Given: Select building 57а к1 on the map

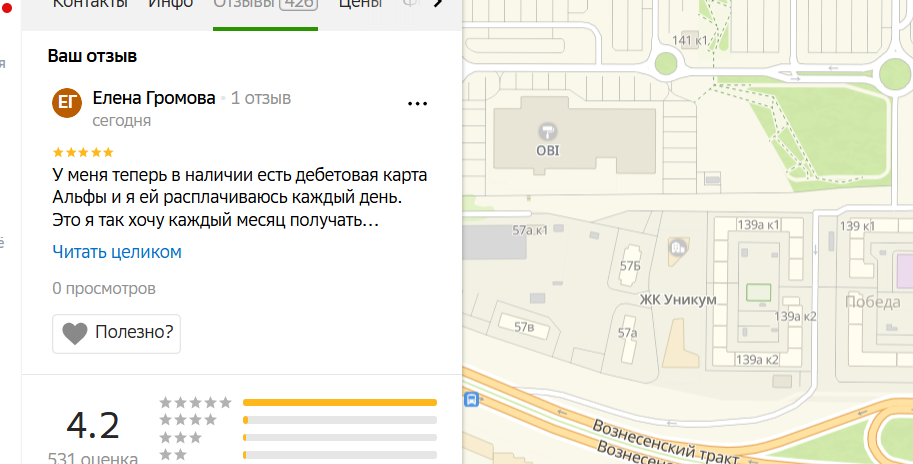Looking at the screenshot, I should (530, 231).
